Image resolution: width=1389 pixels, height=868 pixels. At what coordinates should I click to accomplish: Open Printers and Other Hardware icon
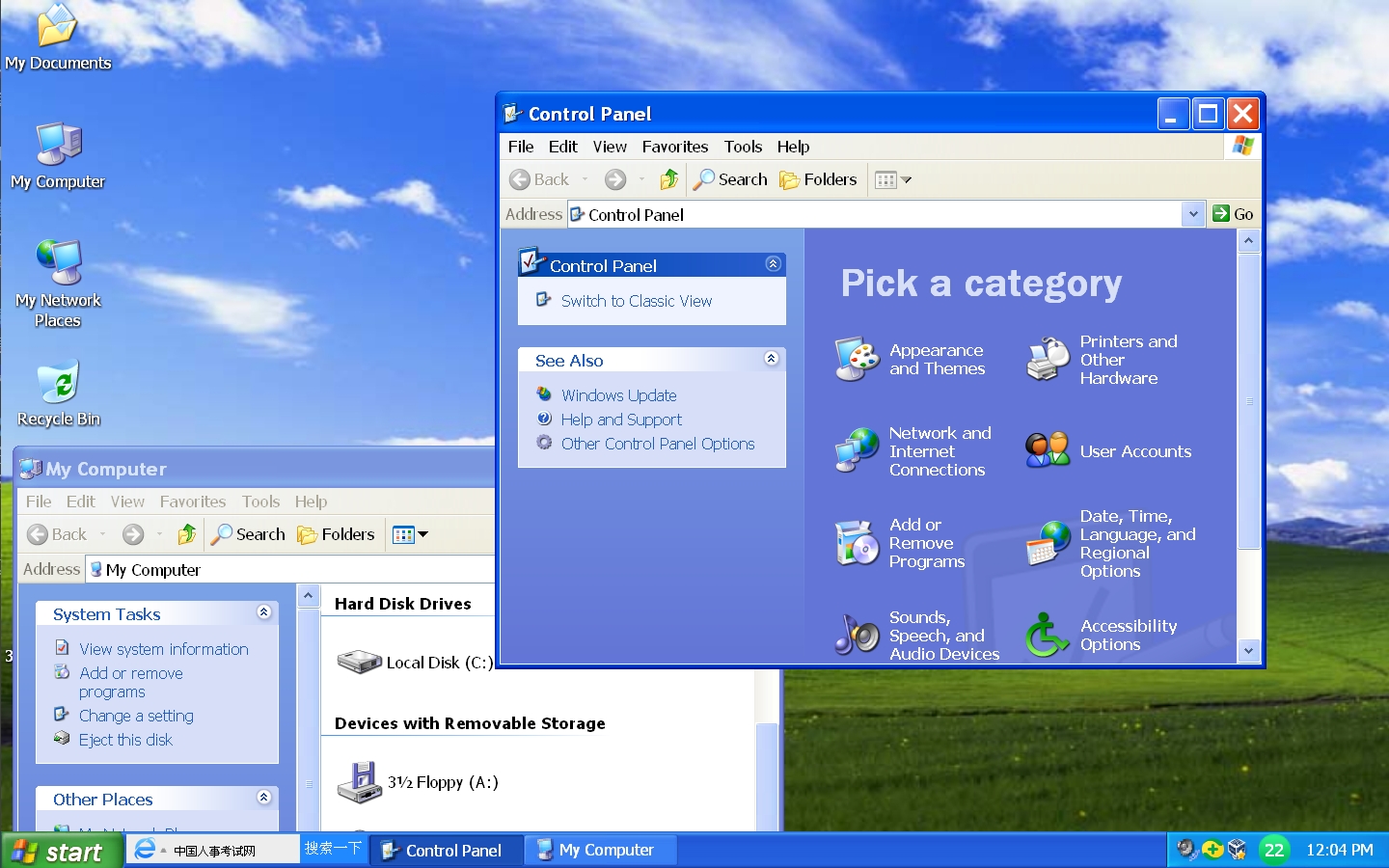(1049, 360)
